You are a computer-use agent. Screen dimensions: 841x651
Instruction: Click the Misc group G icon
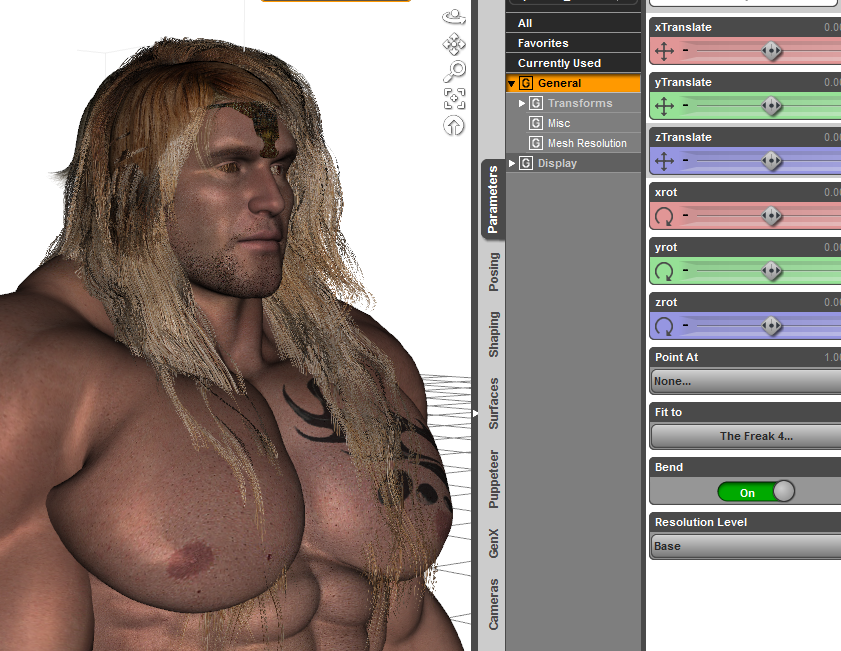536,123
